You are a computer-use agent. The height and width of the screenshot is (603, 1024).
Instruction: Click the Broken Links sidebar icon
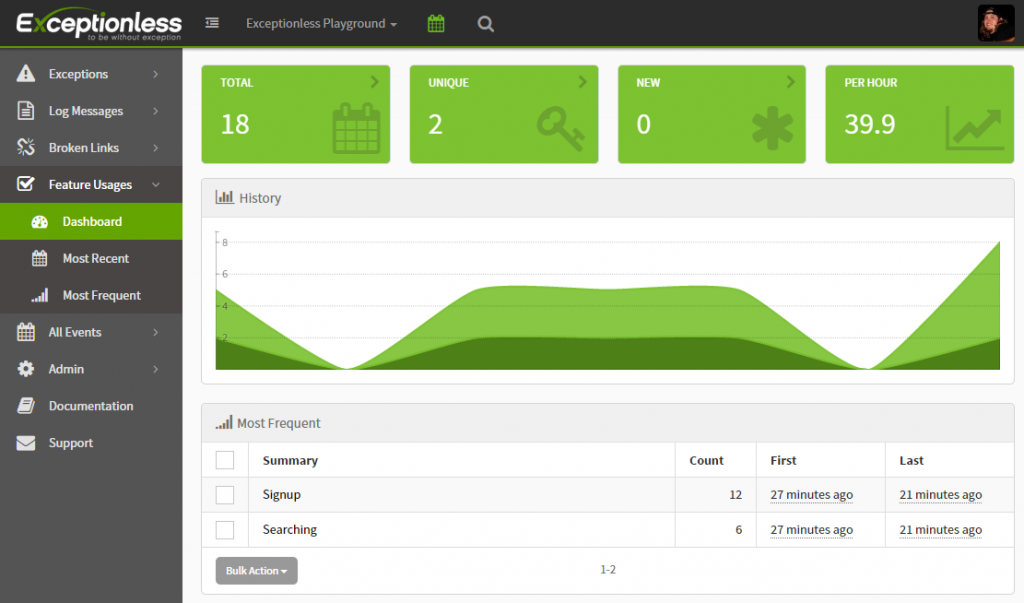pyautogui.click(x=26, y=148)
